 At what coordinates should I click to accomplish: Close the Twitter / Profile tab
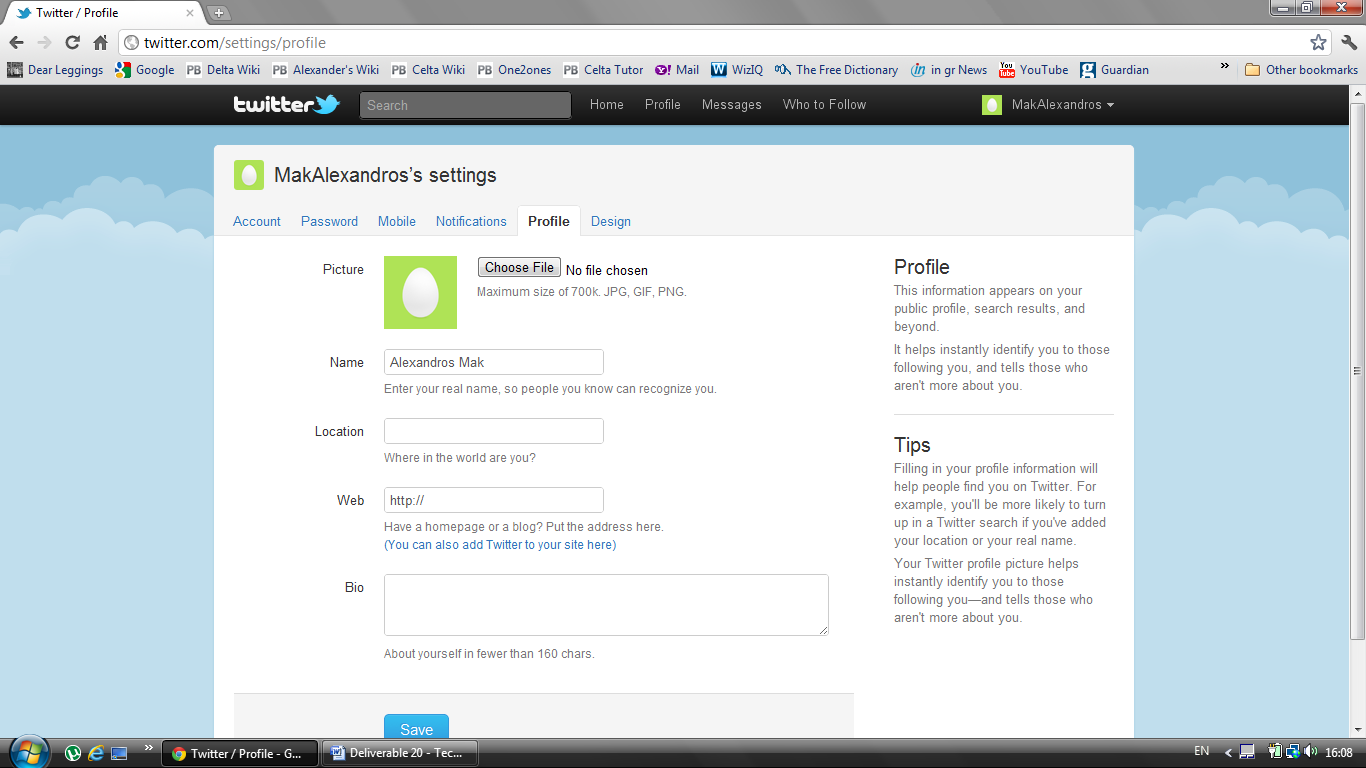tap(191, 13)
